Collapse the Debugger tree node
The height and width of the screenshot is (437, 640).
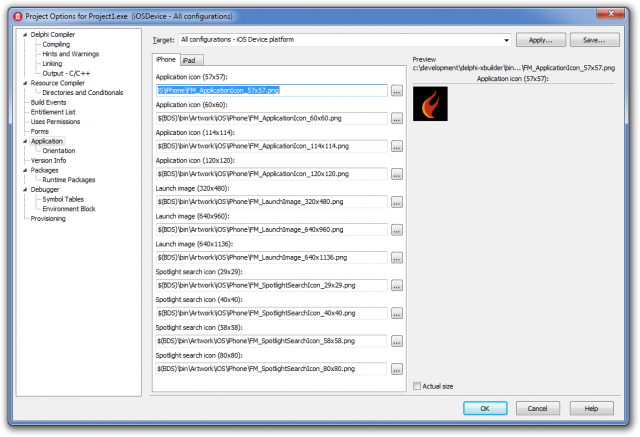click(x=25, y=190)
